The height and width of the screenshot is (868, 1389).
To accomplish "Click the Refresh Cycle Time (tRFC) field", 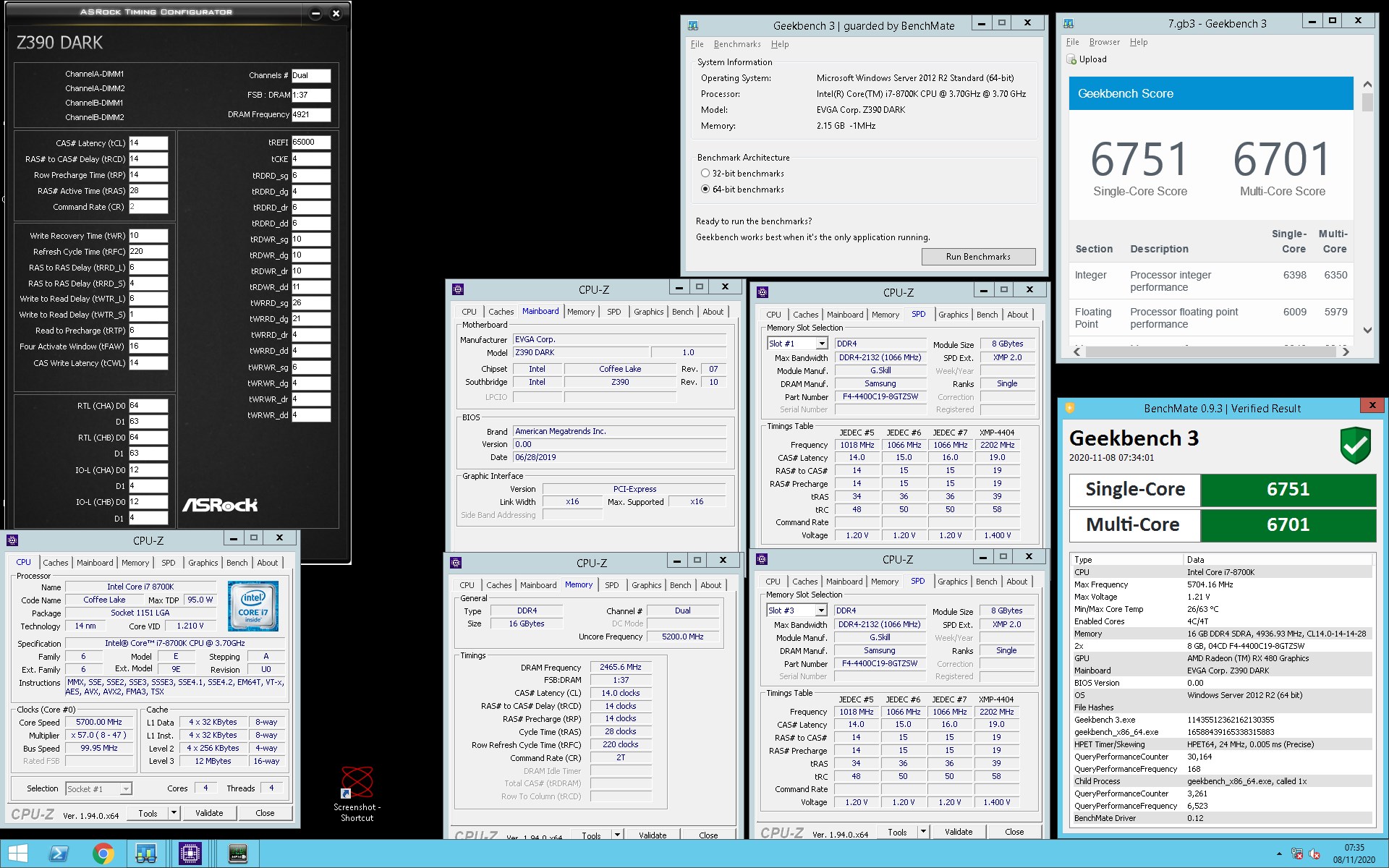I will [x=148, y=252].
